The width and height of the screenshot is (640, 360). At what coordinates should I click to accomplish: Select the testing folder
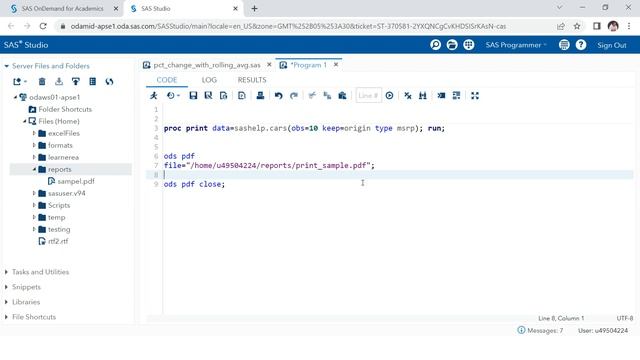pyautogui.click(x=59, y=229)
